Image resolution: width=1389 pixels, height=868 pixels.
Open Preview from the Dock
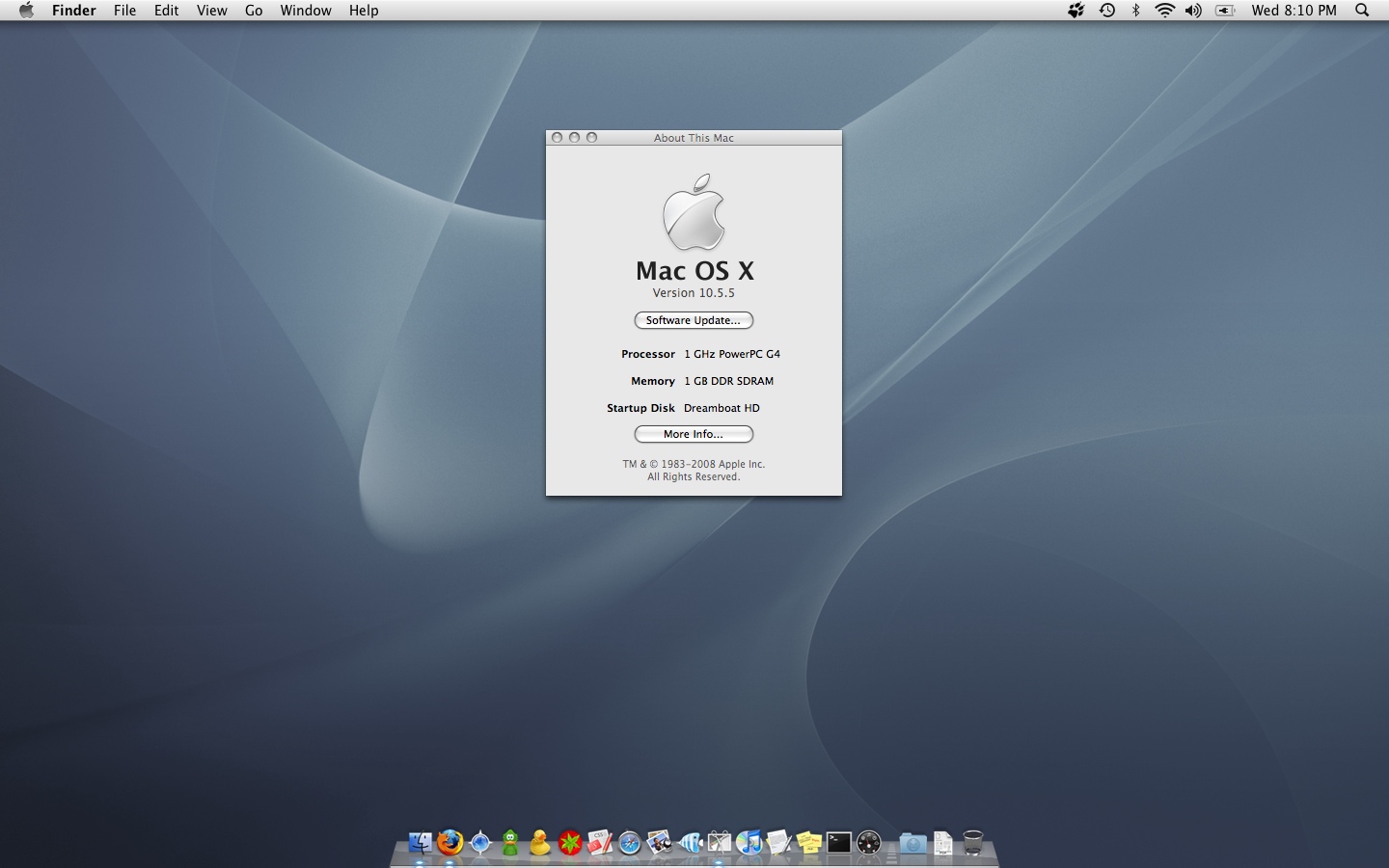coord(660,843)
